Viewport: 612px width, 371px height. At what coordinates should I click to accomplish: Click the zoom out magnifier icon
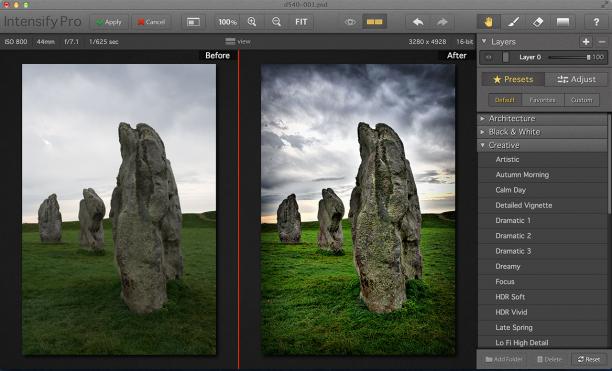click(x=276, y=22)
